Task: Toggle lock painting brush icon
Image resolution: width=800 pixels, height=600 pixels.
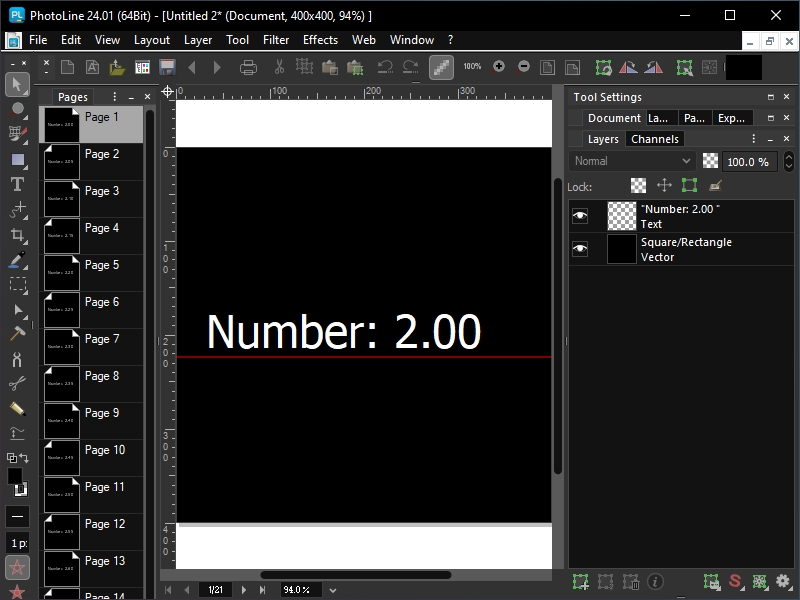Action: coord(715,186)
